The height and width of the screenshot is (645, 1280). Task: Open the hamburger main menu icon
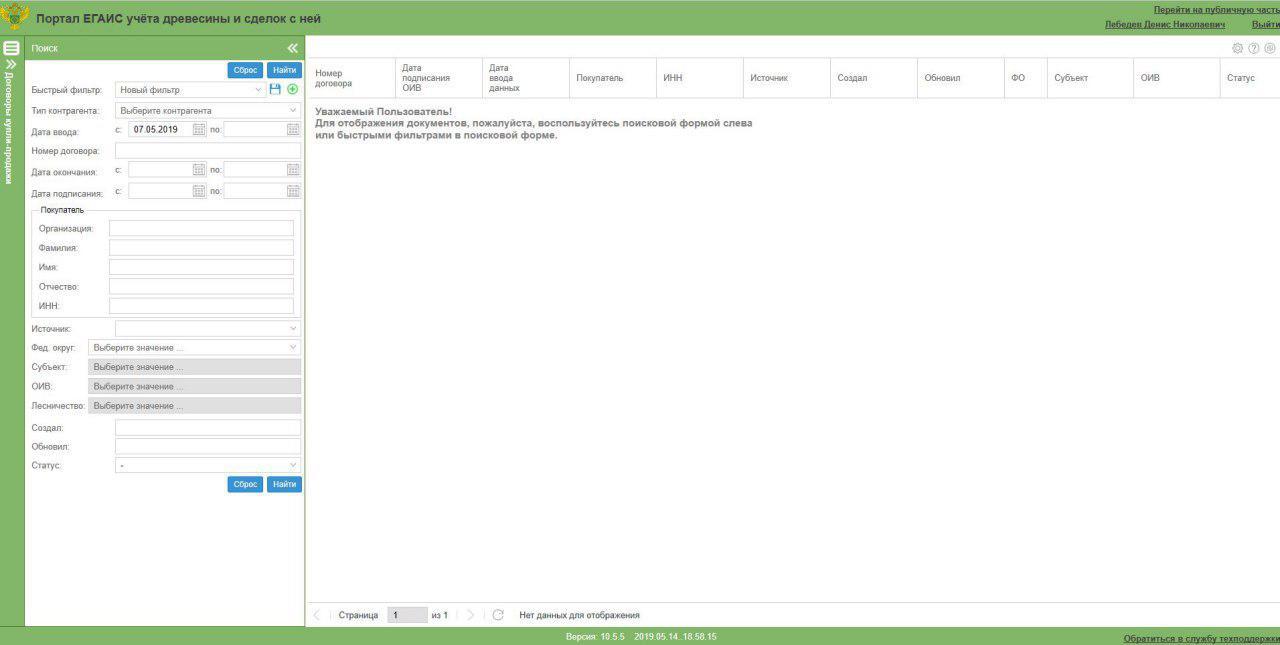pos(11,47)
